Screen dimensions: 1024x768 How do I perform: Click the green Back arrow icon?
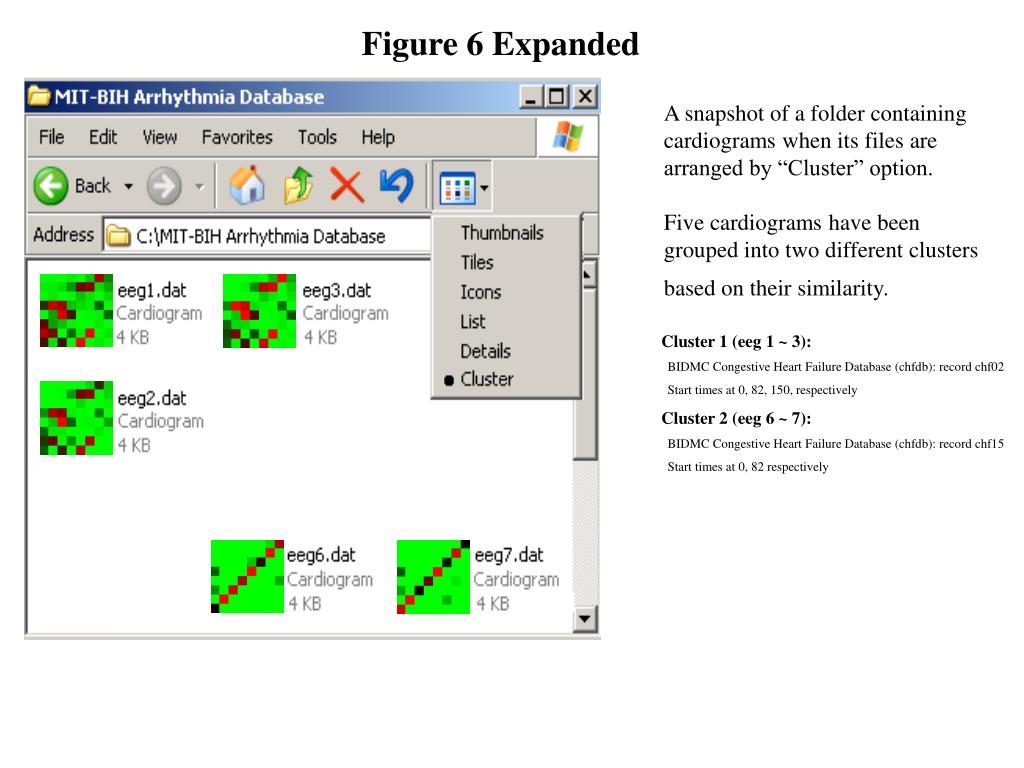pos(51,186)
